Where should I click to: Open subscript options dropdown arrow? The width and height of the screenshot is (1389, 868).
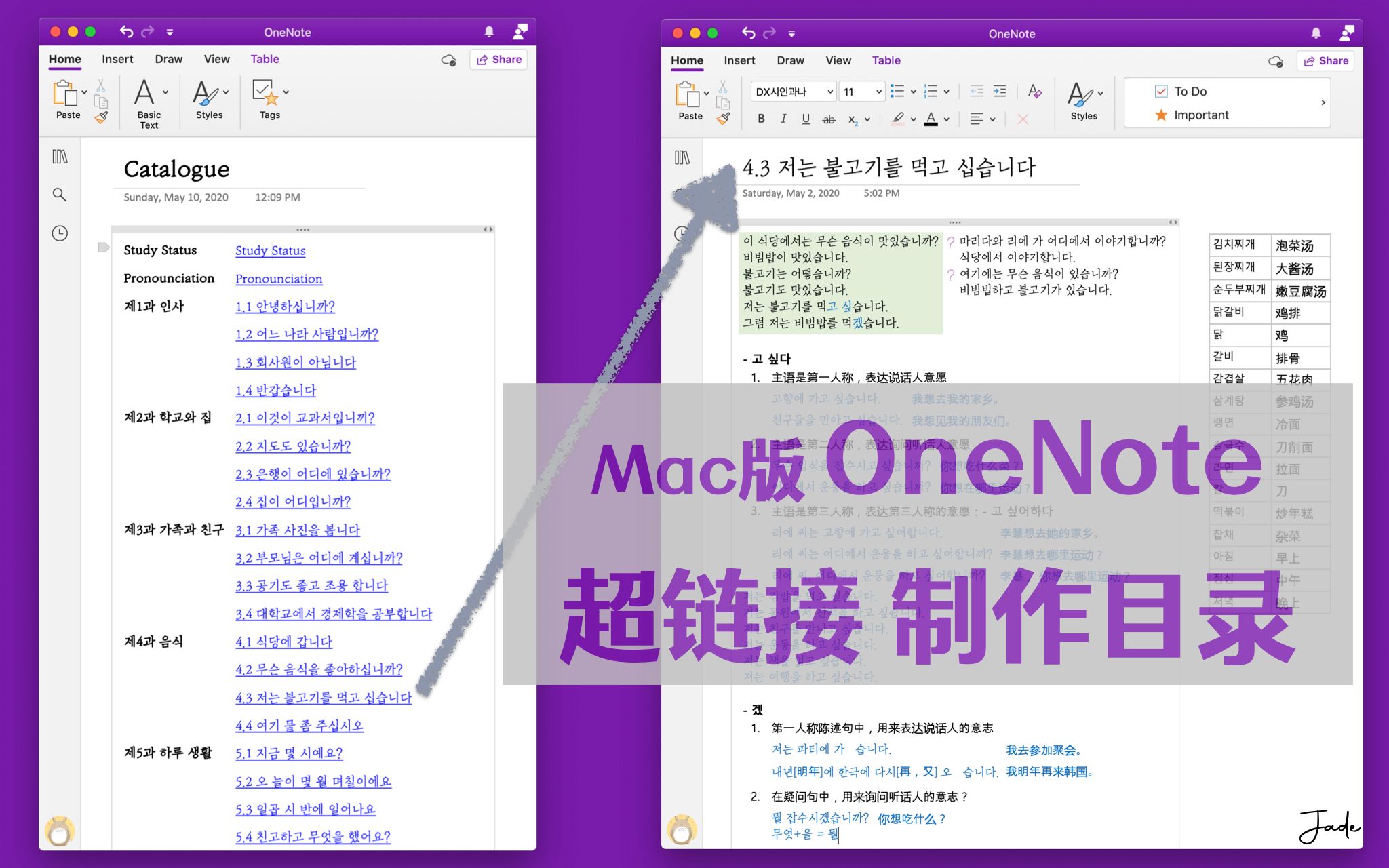pos(867,119)
